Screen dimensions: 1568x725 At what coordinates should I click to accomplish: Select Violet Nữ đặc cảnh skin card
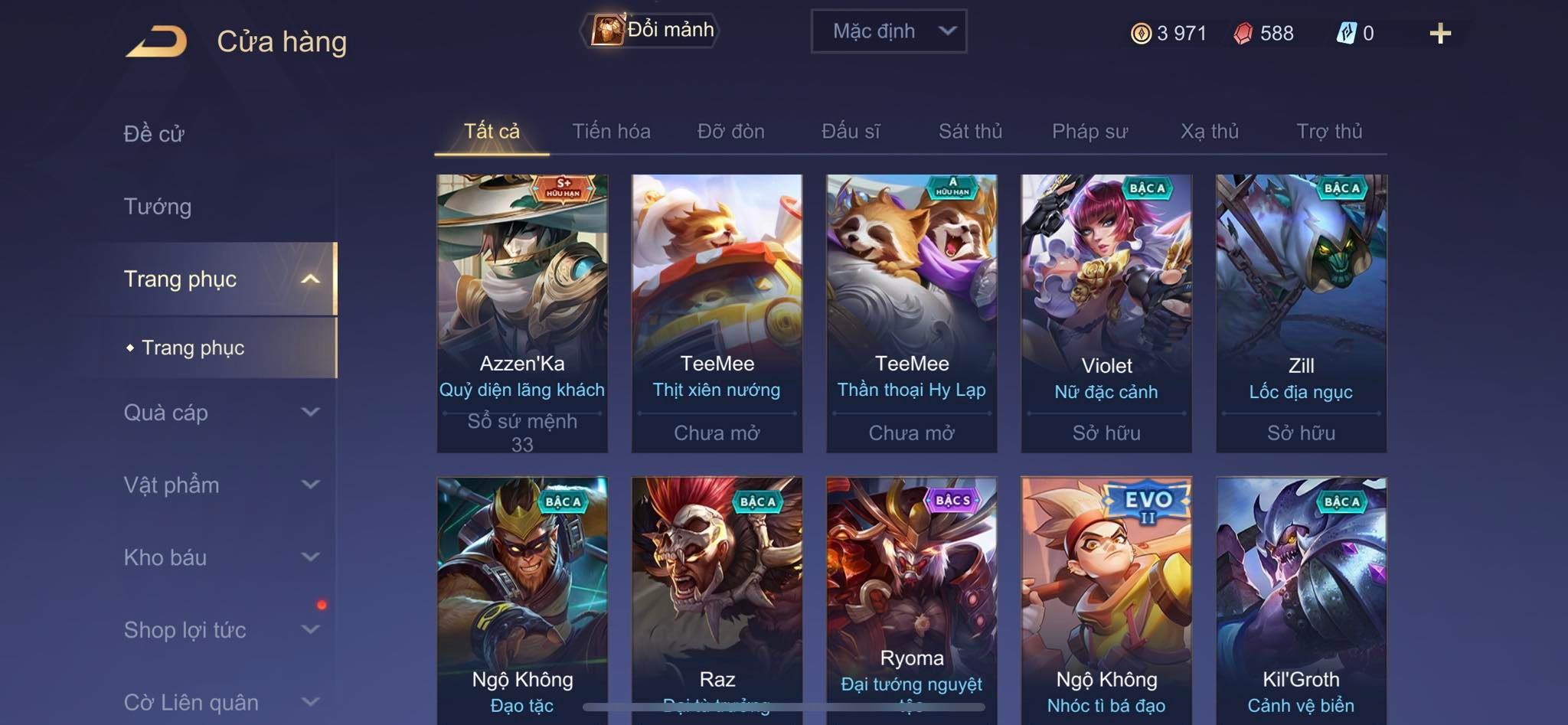pos(1106,313)
